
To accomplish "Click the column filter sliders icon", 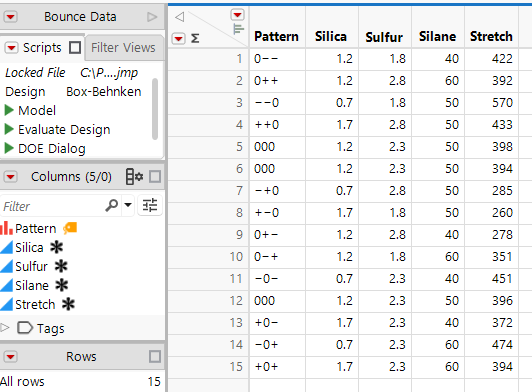I will 150,205.
